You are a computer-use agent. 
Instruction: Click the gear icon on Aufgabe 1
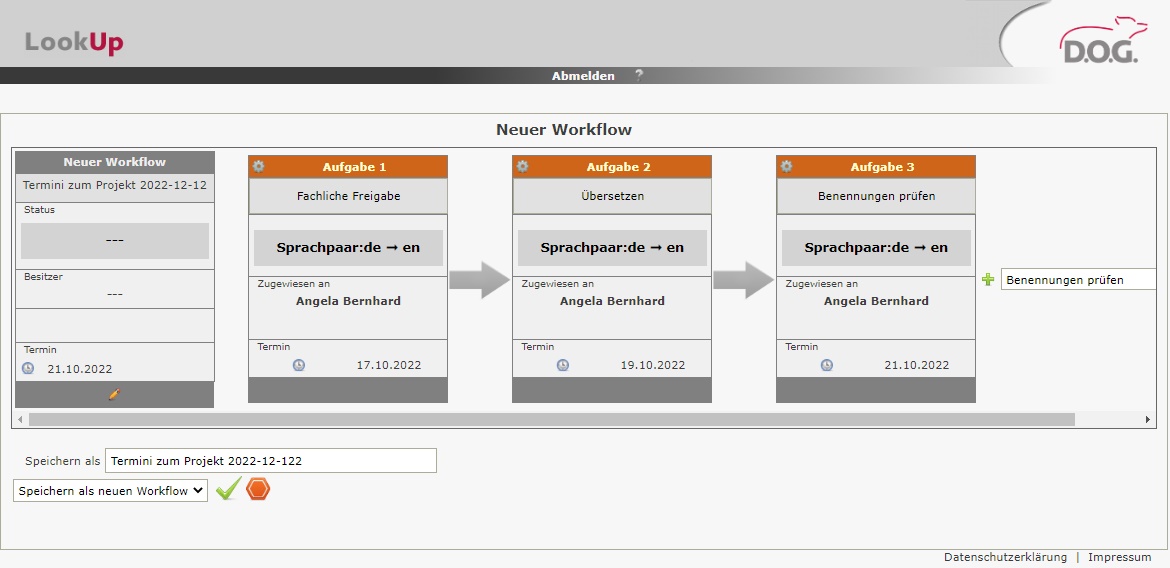click(259, 166)
